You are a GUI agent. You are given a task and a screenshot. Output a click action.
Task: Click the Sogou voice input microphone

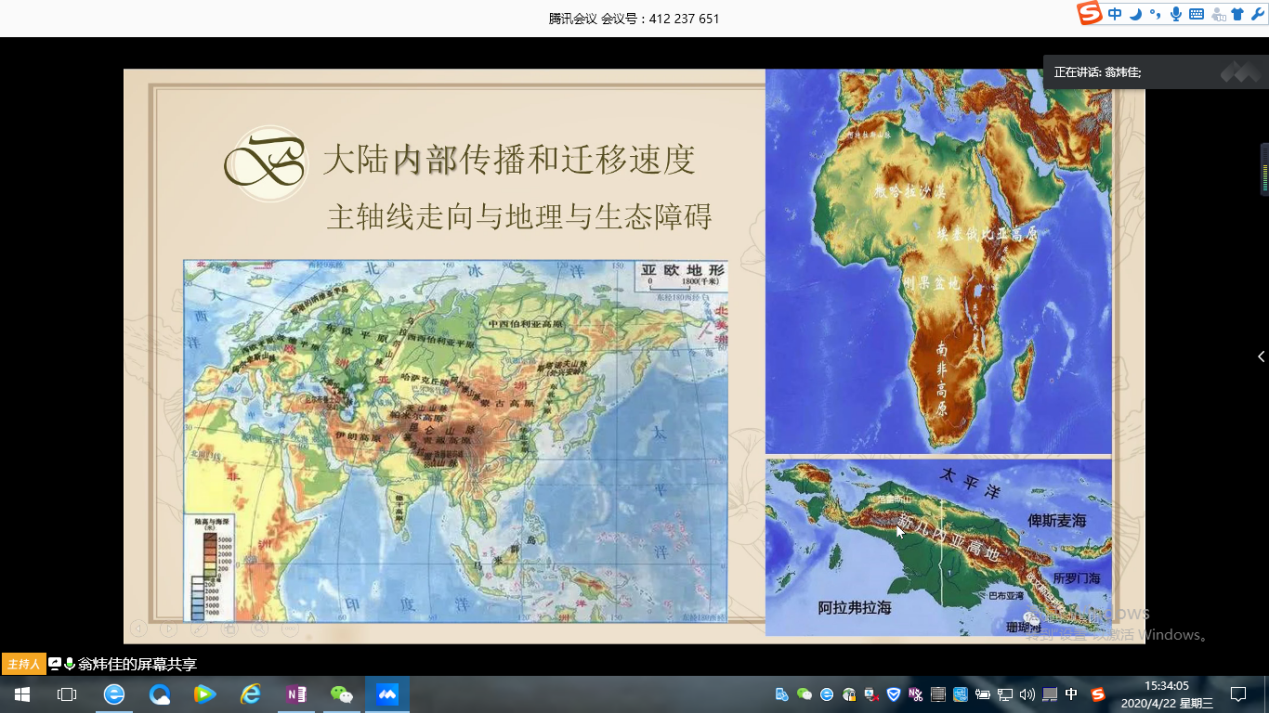pyautogui.click(x=1176, y=14)
